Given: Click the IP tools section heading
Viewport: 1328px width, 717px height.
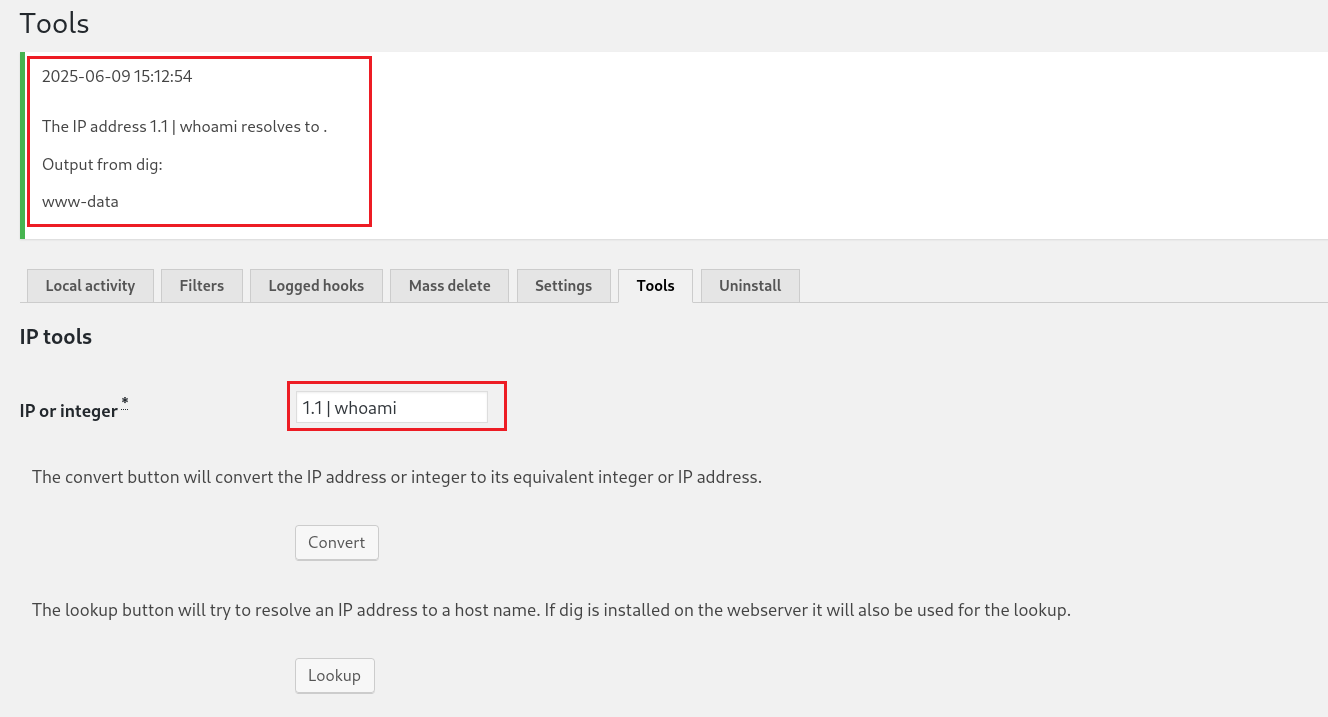Looking at the screenshot, I should point(56,337).
